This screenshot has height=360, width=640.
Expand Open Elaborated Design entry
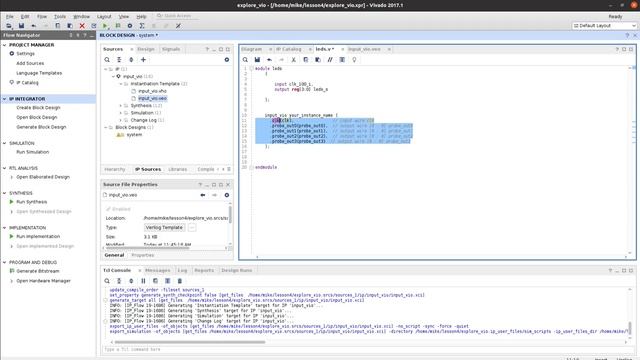11,177
